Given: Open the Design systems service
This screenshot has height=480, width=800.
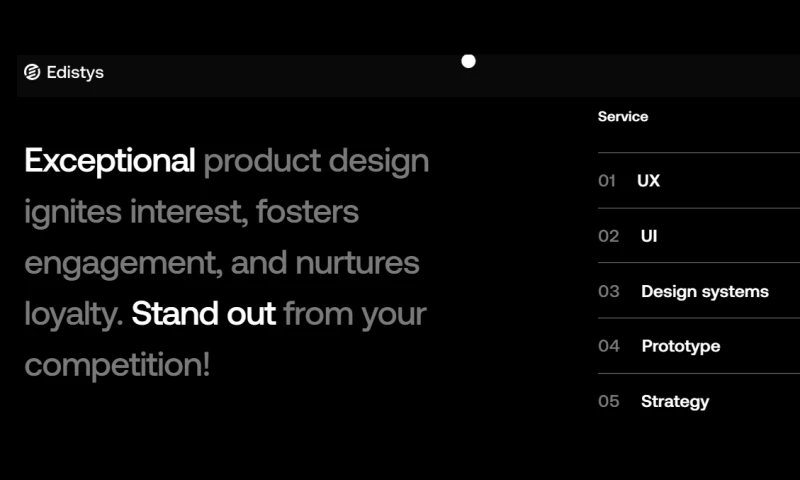Looking at the screenshot, I should [x=704, y=291].
